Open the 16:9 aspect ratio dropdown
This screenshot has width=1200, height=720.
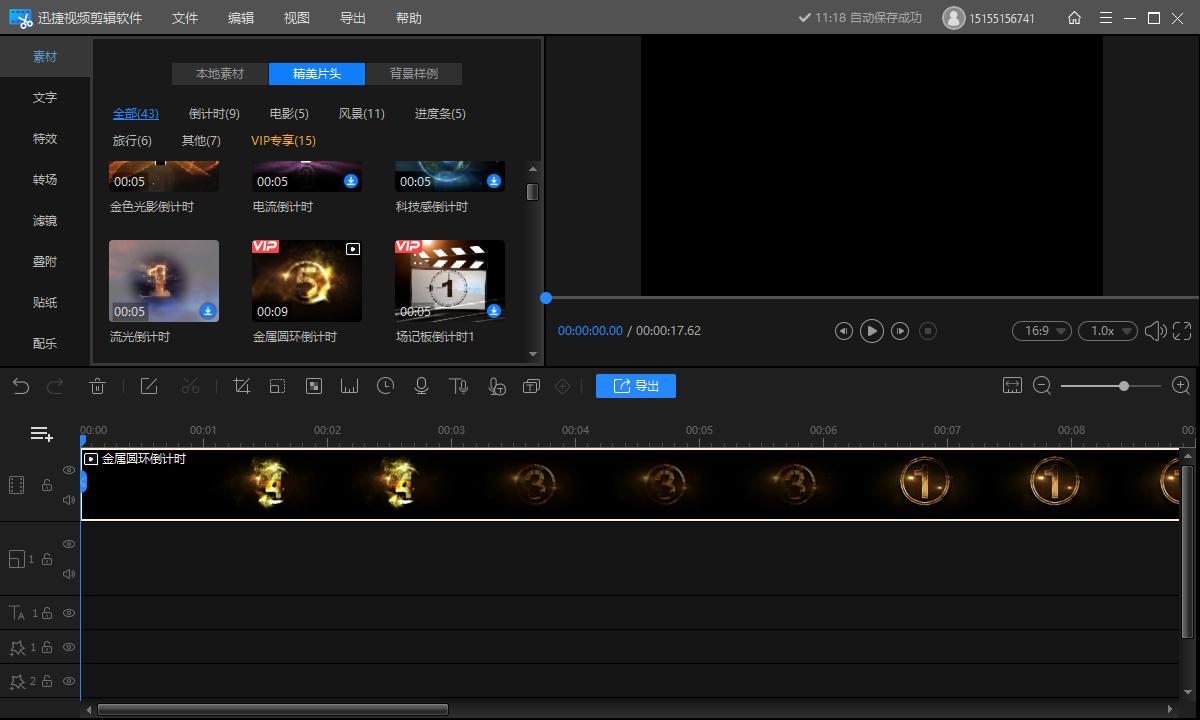(x=1041, y=330)
